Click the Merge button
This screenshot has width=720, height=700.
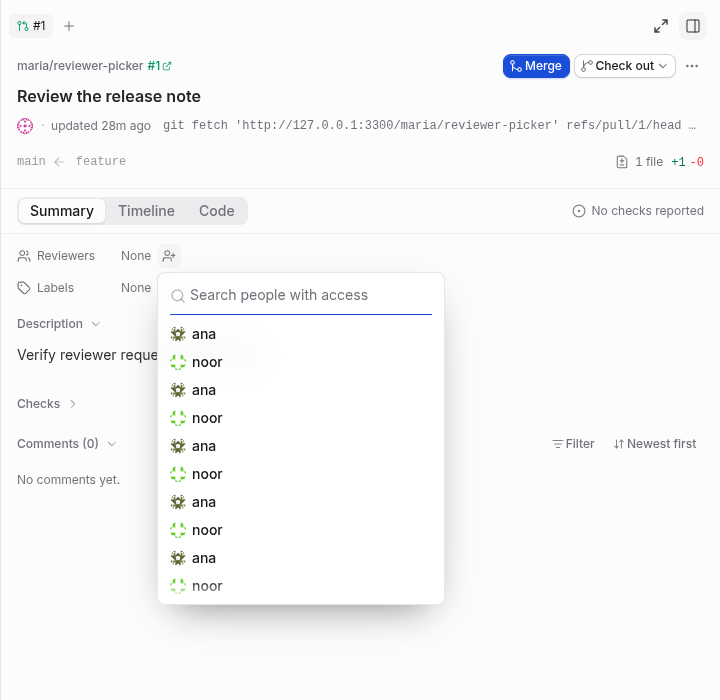click(536, 66)
